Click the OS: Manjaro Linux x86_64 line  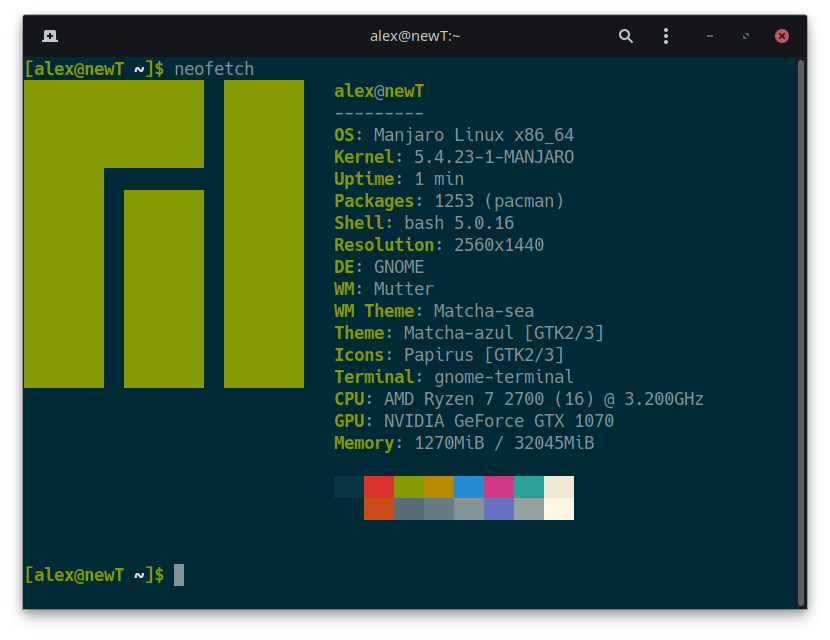[454, 135]
